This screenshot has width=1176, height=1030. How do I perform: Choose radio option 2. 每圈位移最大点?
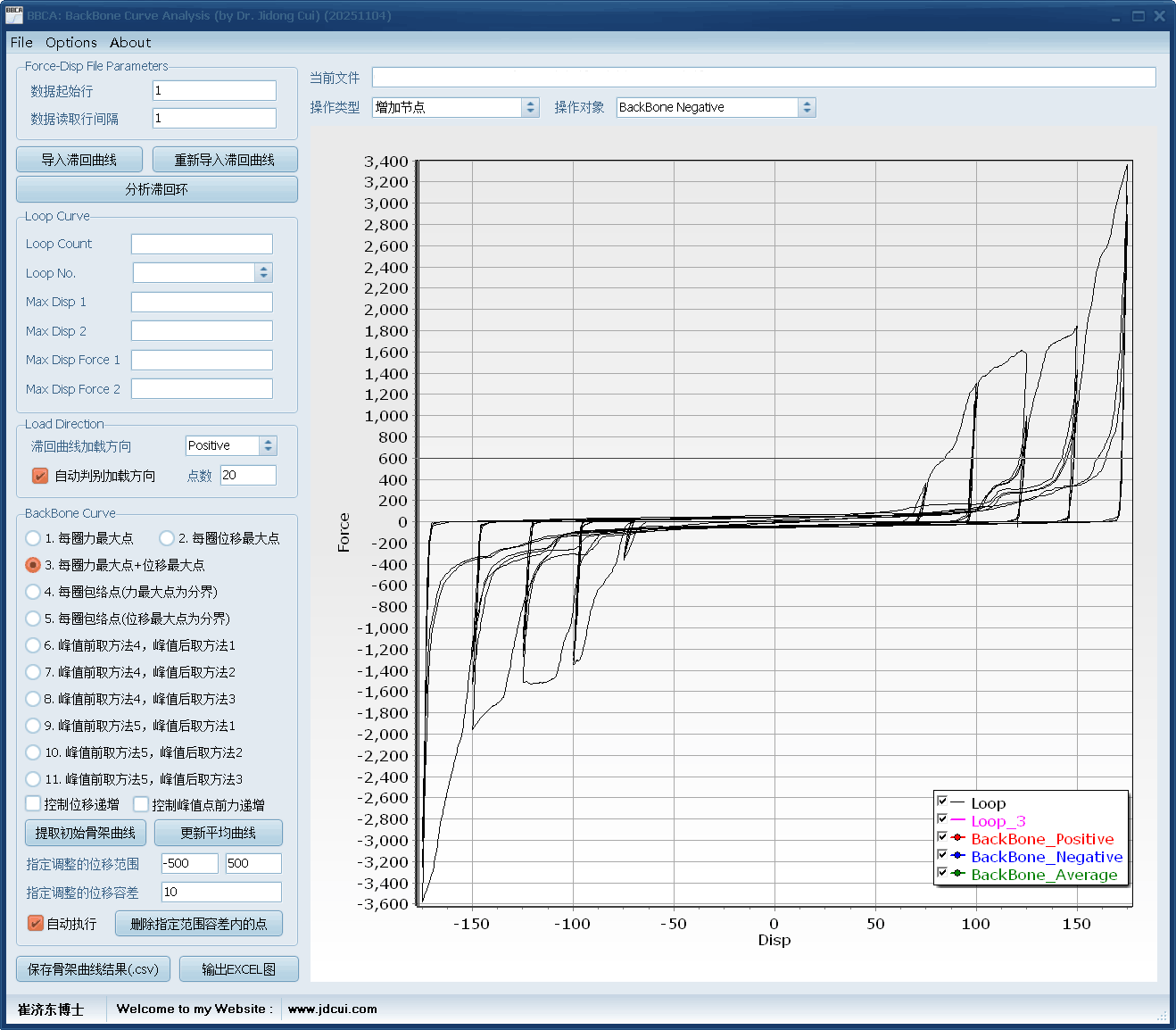click(x=167, y=538)
